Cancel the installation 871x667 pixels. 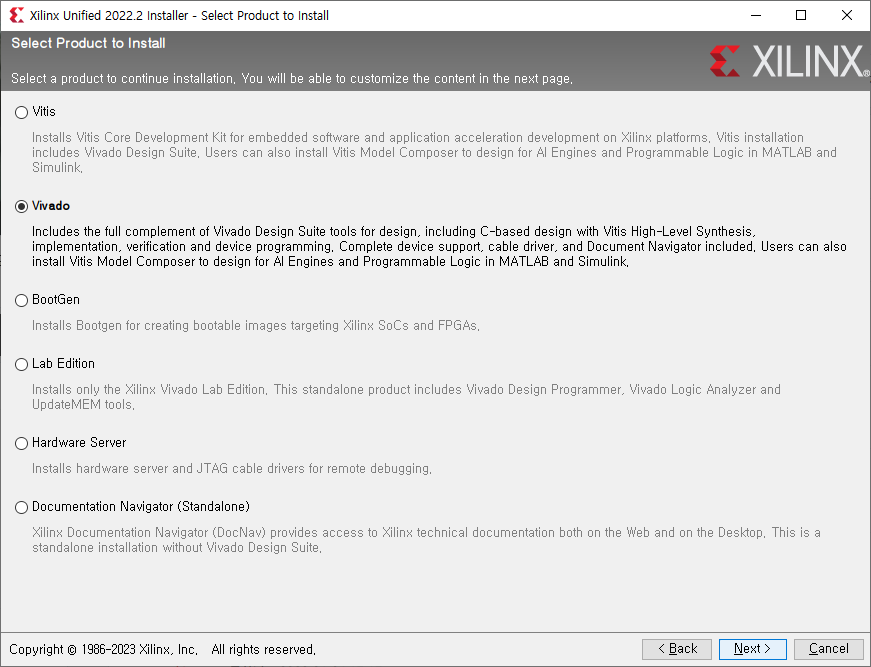(828, 649)
